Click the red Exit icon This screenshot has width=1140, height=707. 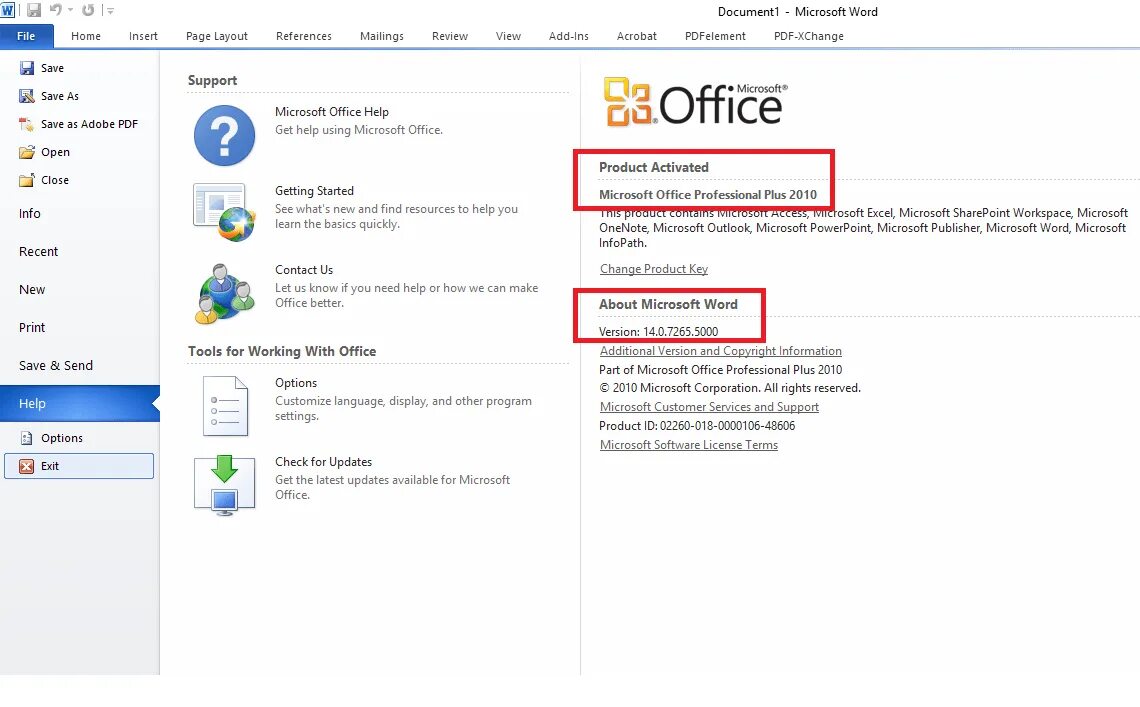coord(27,466)
